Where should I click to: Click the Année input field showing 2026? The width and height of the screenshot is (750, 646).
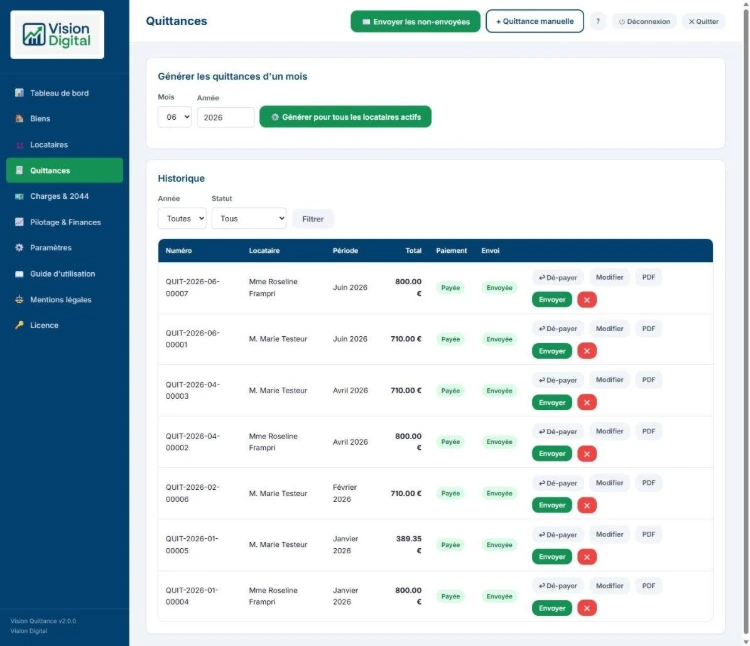[226, 117]
